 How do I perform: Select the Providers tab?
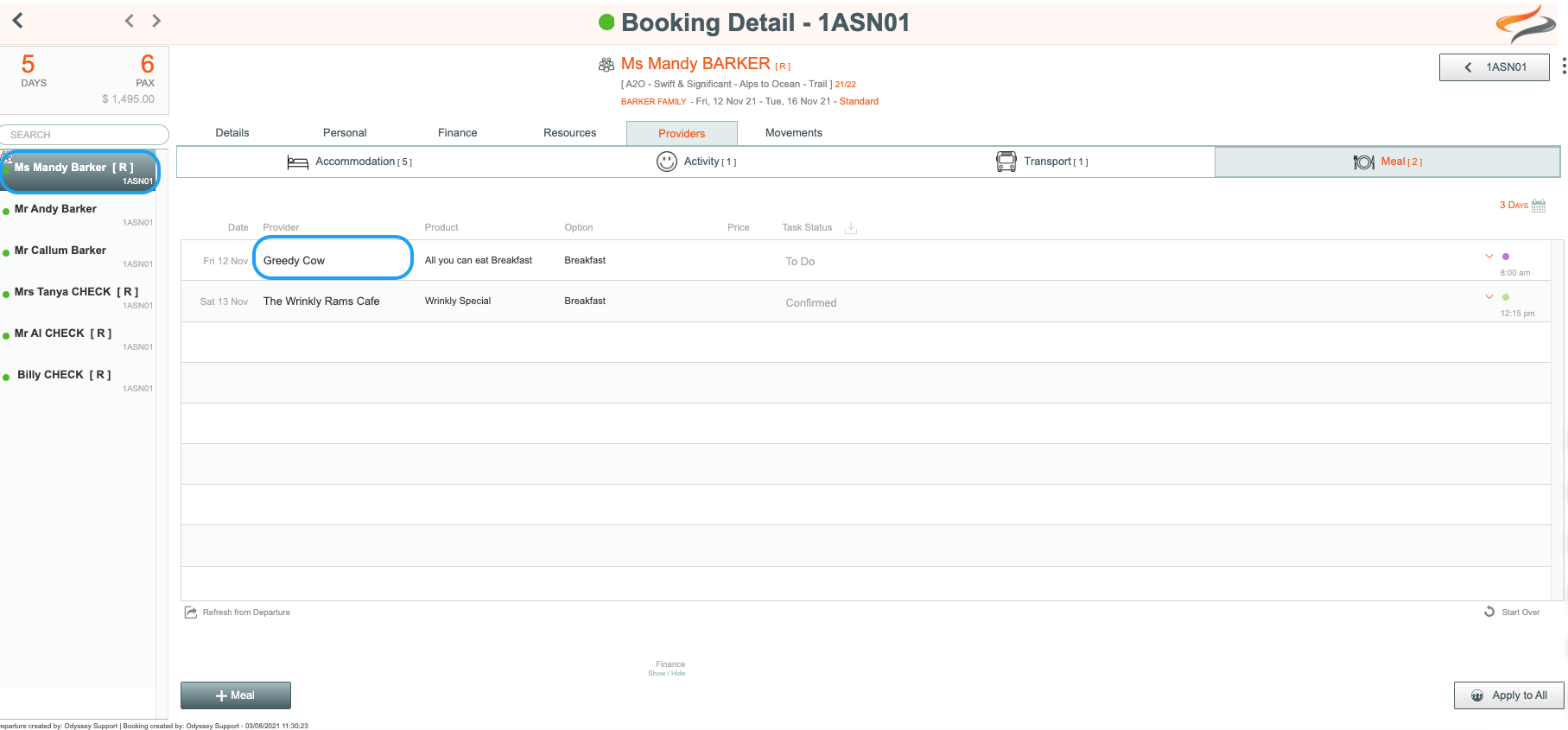(x=682, y=133)
